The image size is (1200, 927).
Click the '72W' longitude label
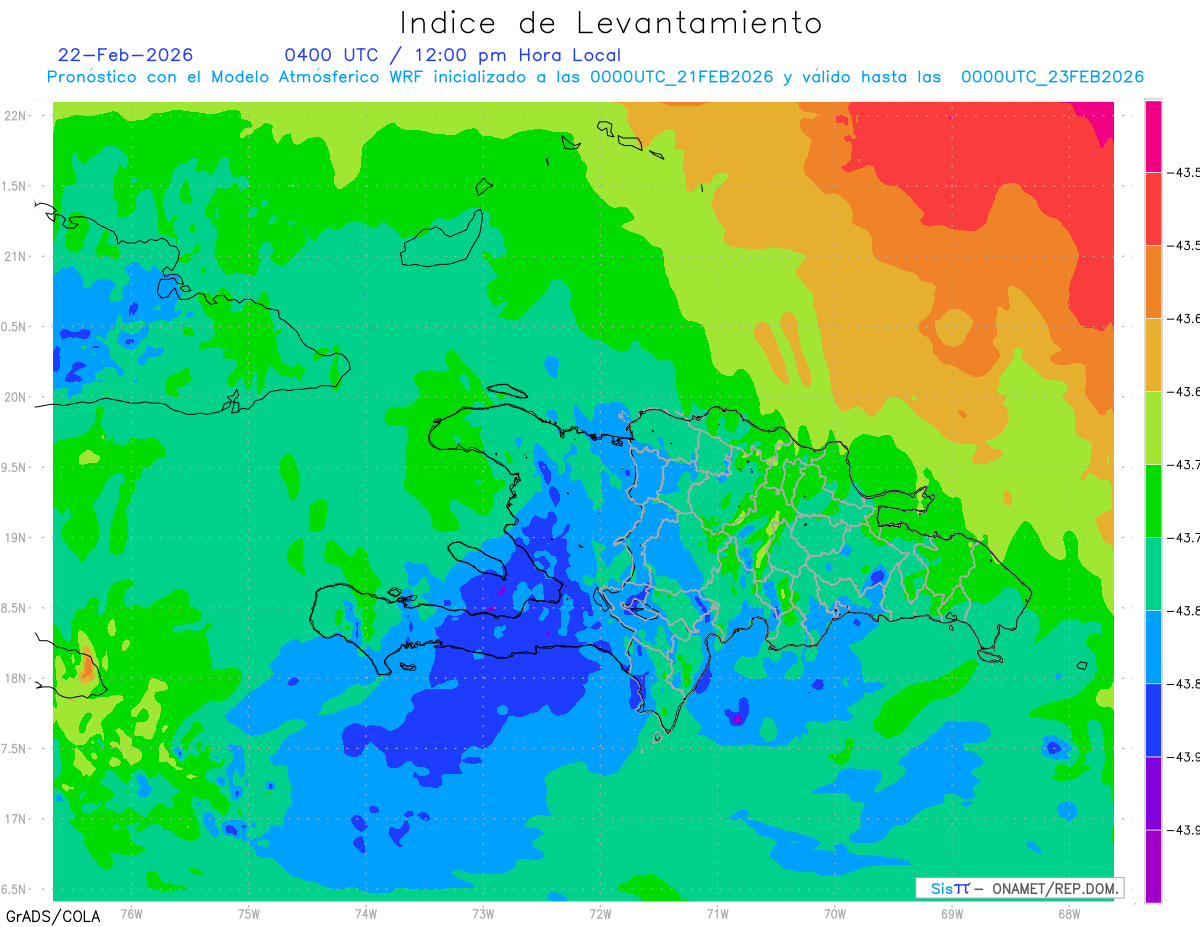[601, 913]
